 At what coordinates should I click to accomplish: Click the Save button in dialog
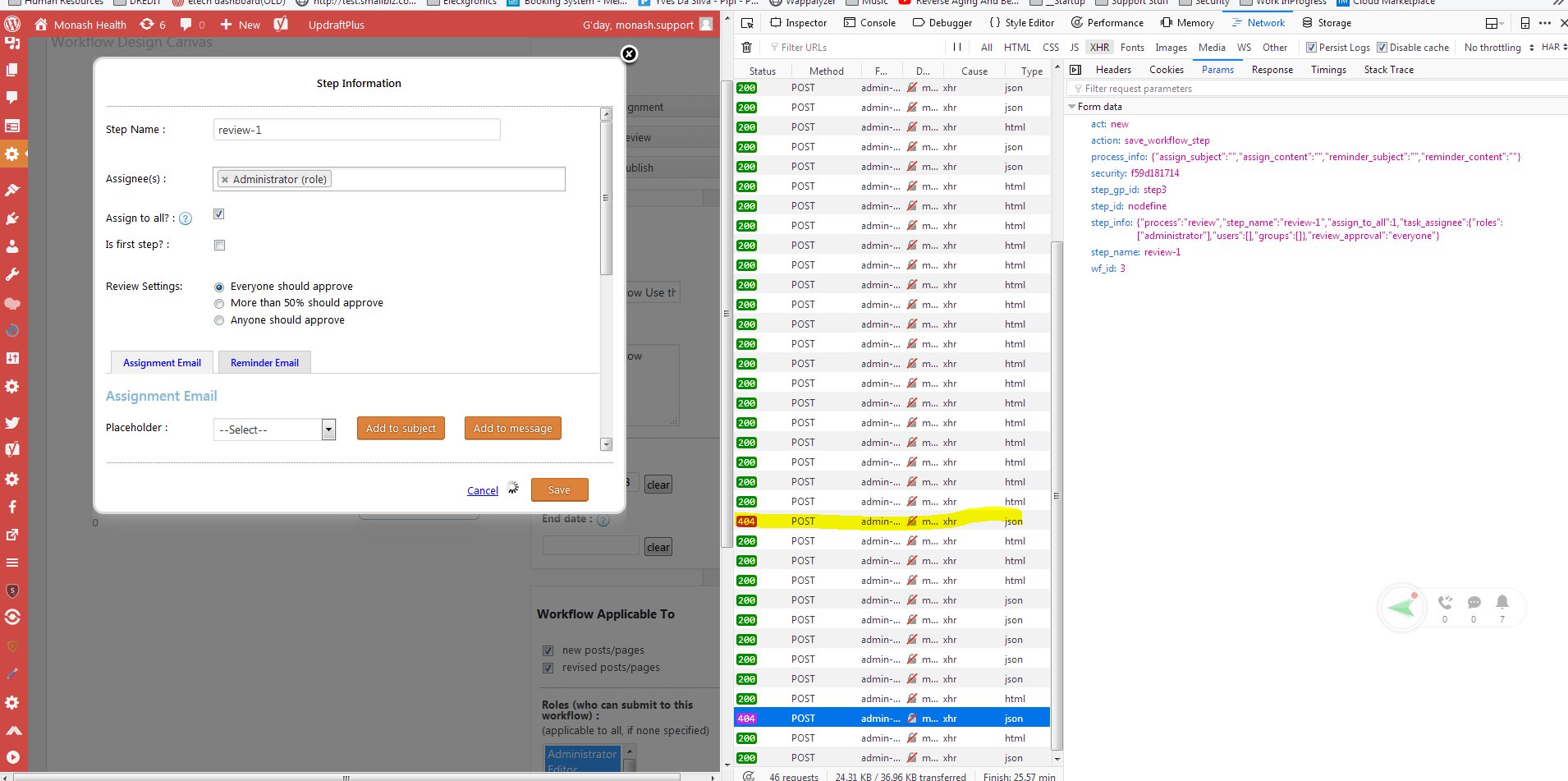click(x=560, y=489)
